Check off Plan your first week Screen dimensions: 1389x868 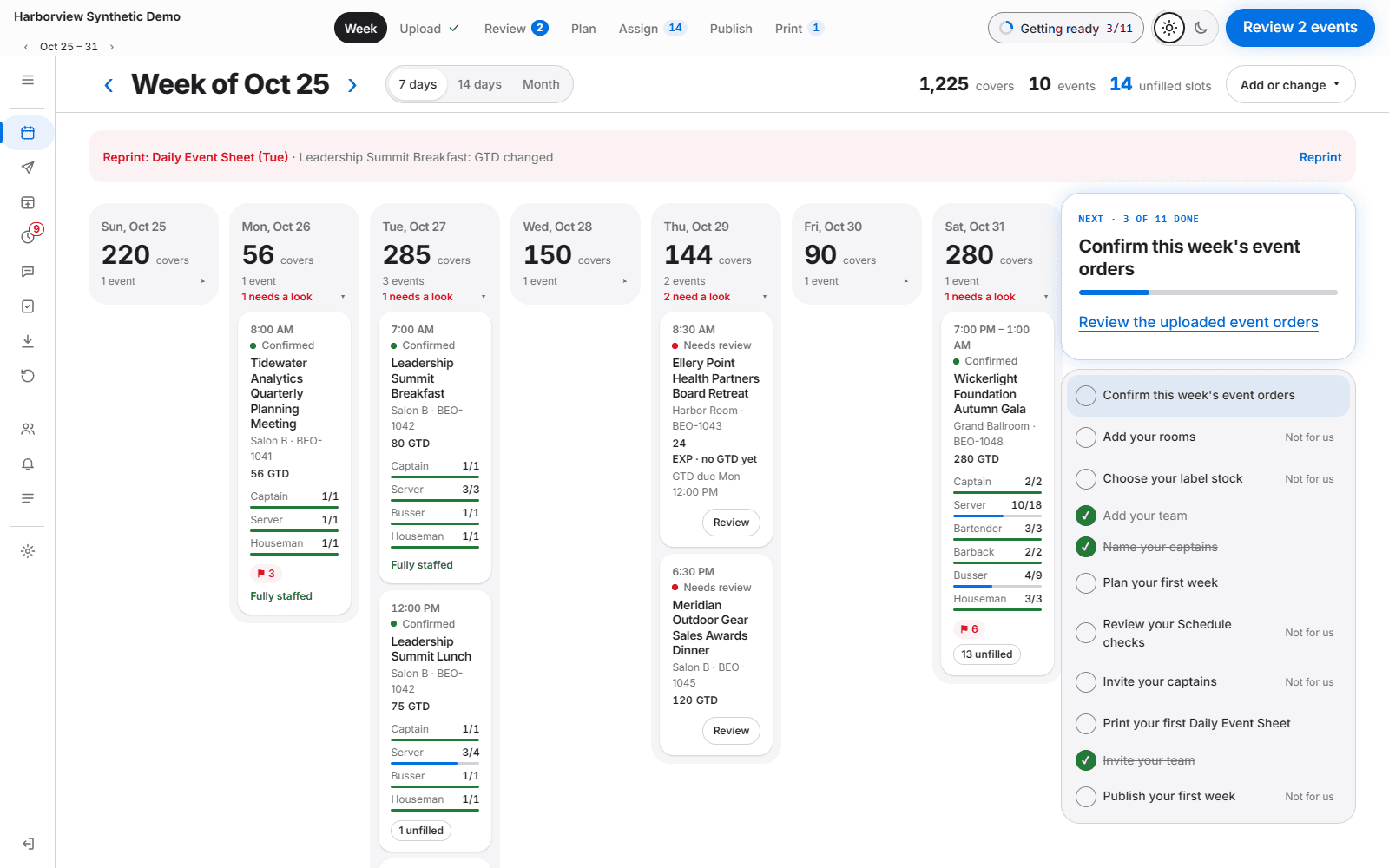1086,583
